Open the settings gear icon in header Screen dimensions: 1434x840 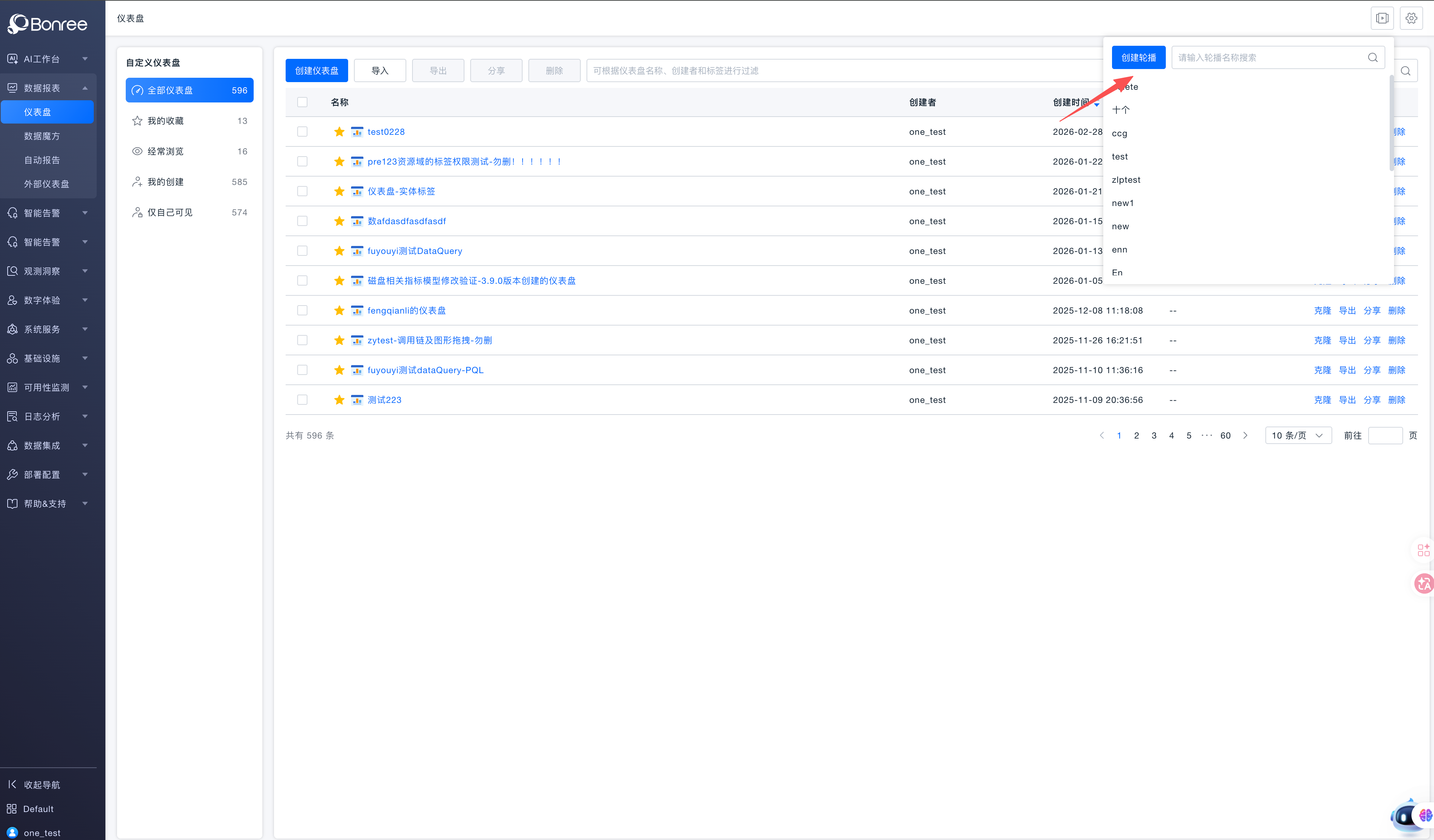click(1411, 18)
